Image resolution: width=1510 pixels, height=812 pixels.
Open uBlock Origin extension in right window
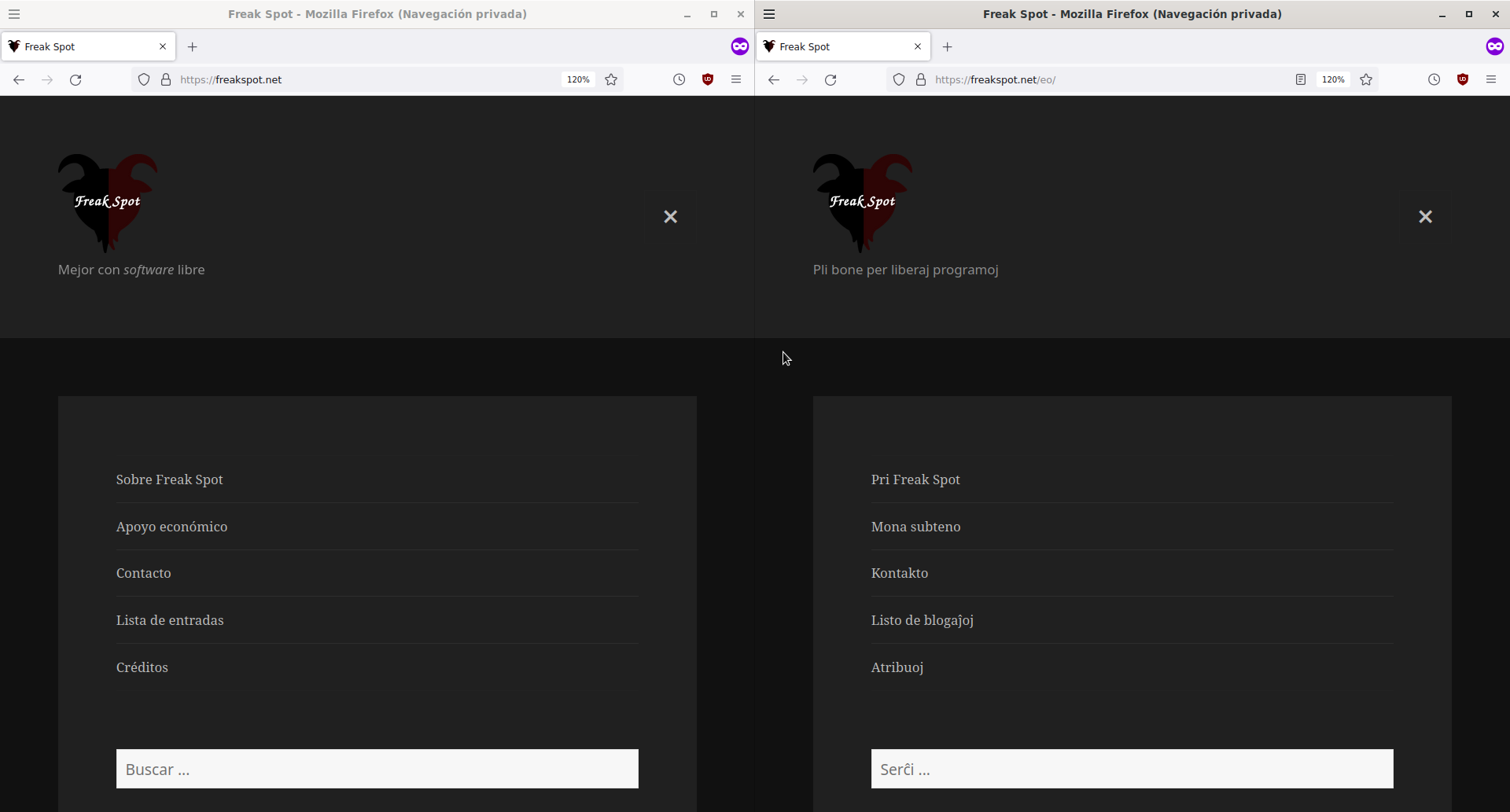1463,79
